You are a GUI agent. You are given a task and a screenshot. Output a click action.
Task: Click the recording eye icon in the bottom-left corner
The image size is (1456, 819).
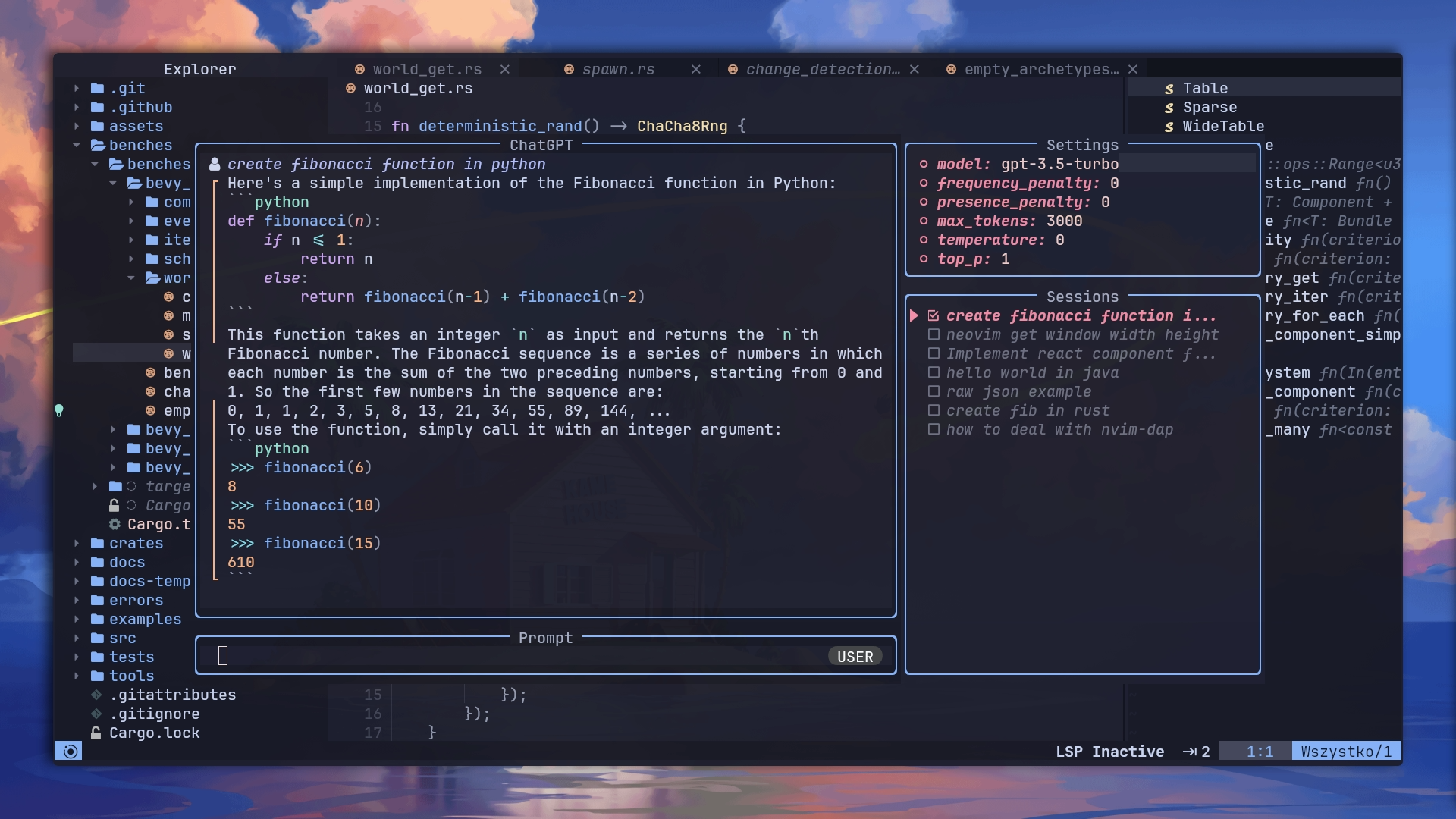pos(69,751)
